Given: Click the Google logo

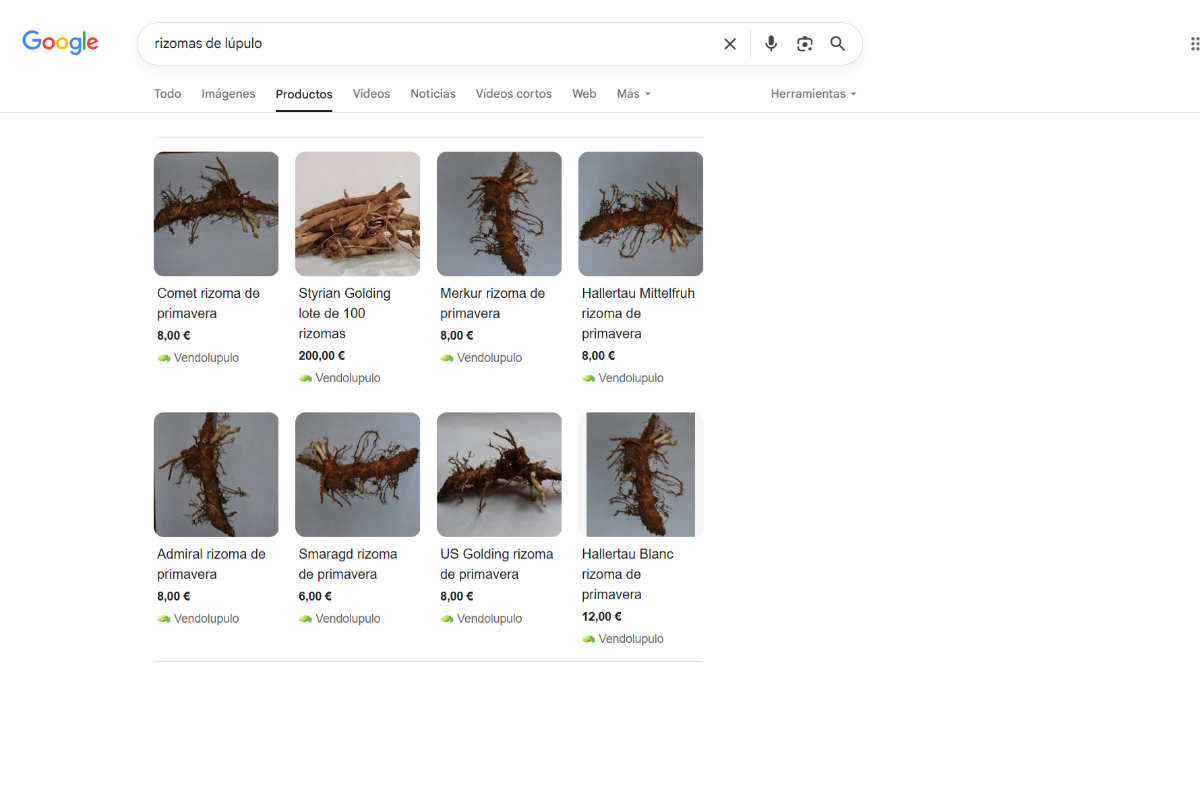Looking at the screenshot, I should tap(60, 42).
